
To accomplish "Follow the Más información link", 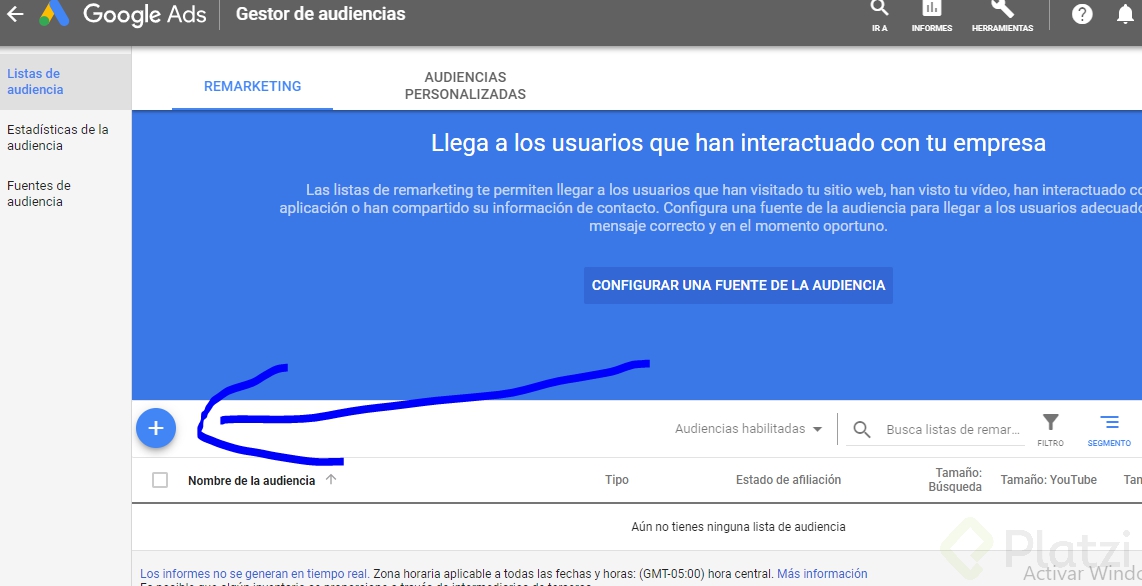I will [822, 574].
